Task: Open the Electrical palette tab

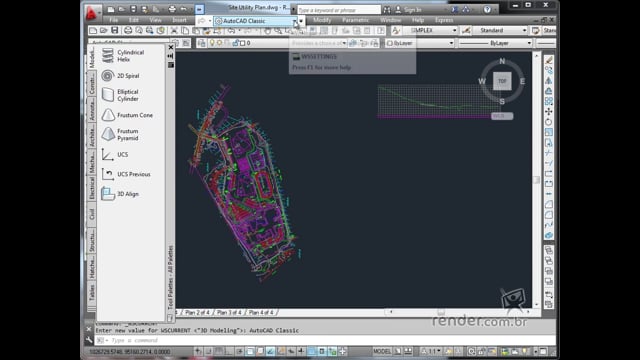Action: pos(92,188)
